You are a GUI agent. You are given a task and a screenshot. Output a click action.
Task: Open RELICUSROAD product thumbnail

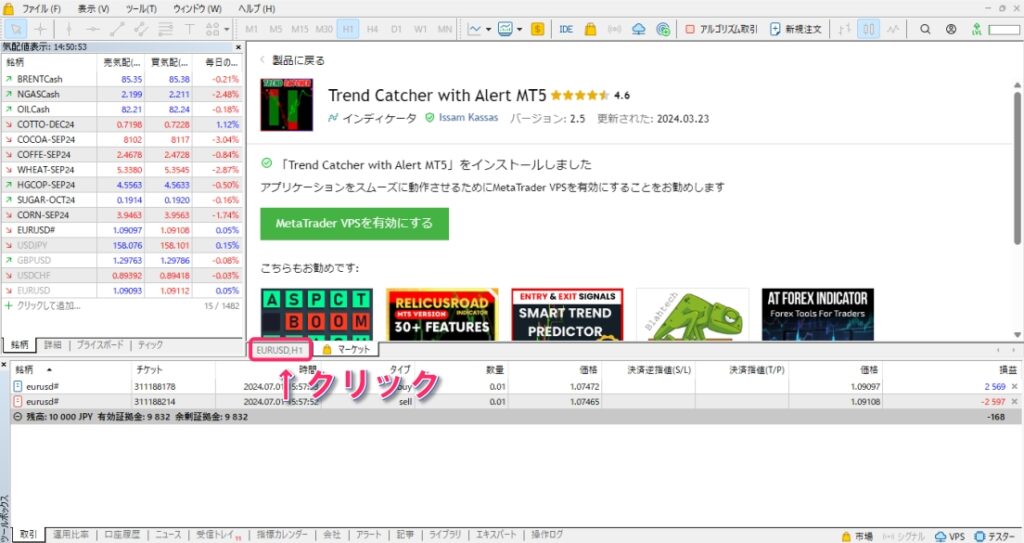442,314
